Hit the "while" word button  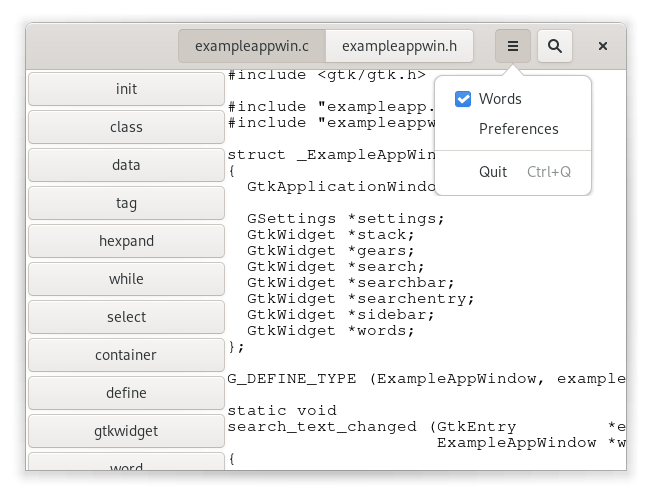pos(126,279)
